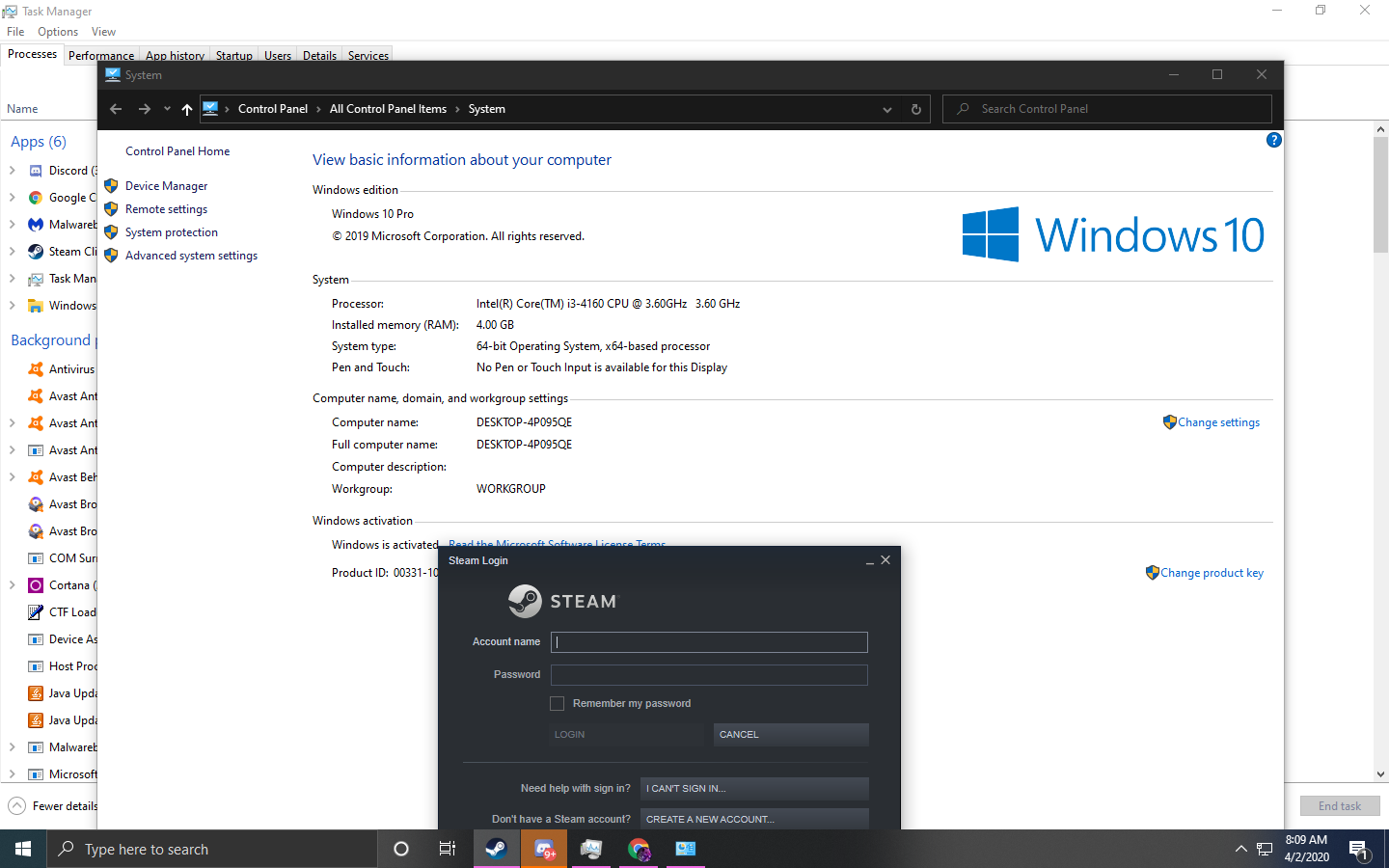The image size is (1389, 868).
Task: Open Chrome from the taskbar
Action: pyautogui.click(x=639, y=849)
